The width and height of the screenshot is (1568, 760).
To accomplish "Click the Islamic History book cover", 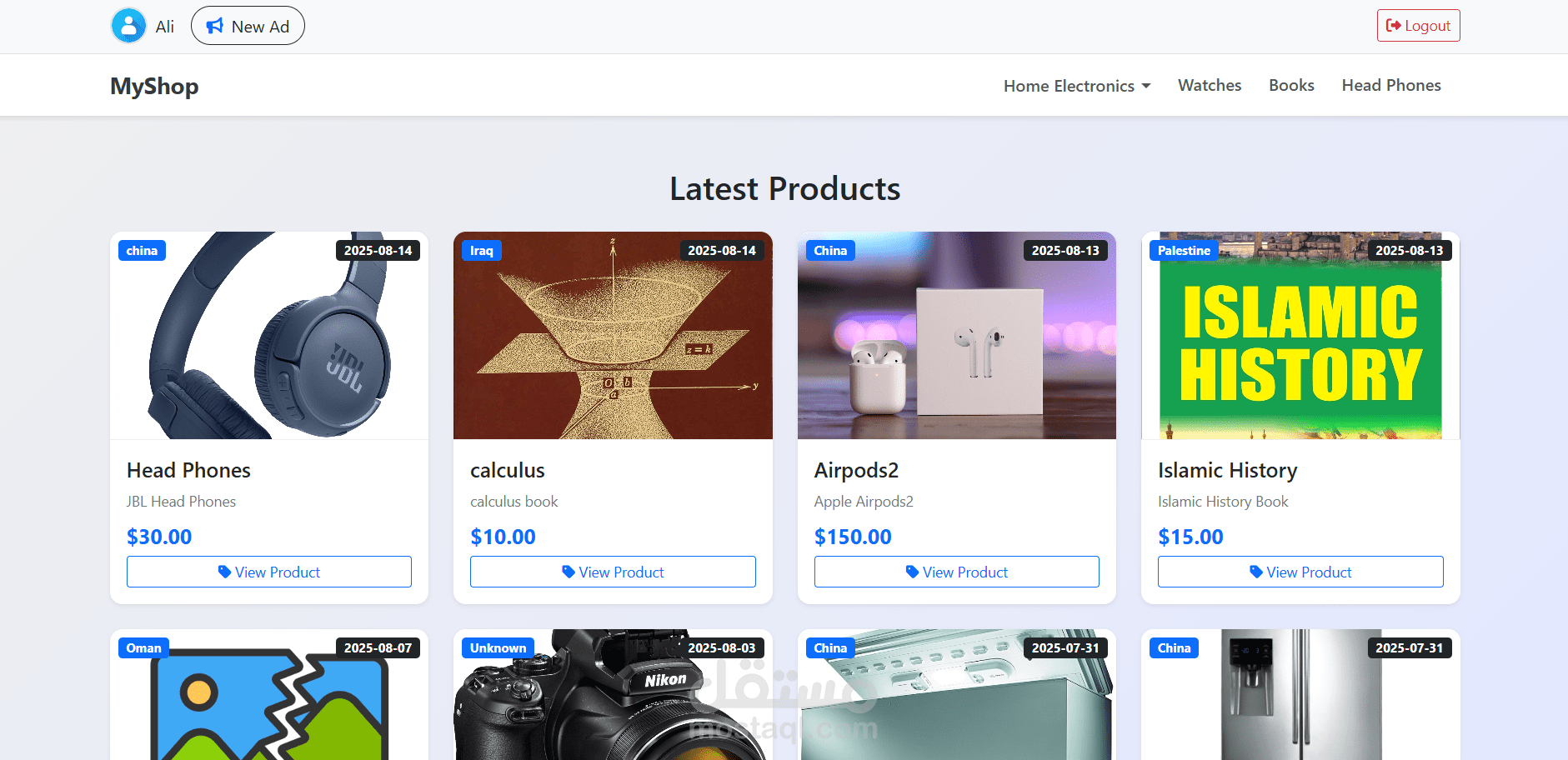I will tap(1300, 335).
